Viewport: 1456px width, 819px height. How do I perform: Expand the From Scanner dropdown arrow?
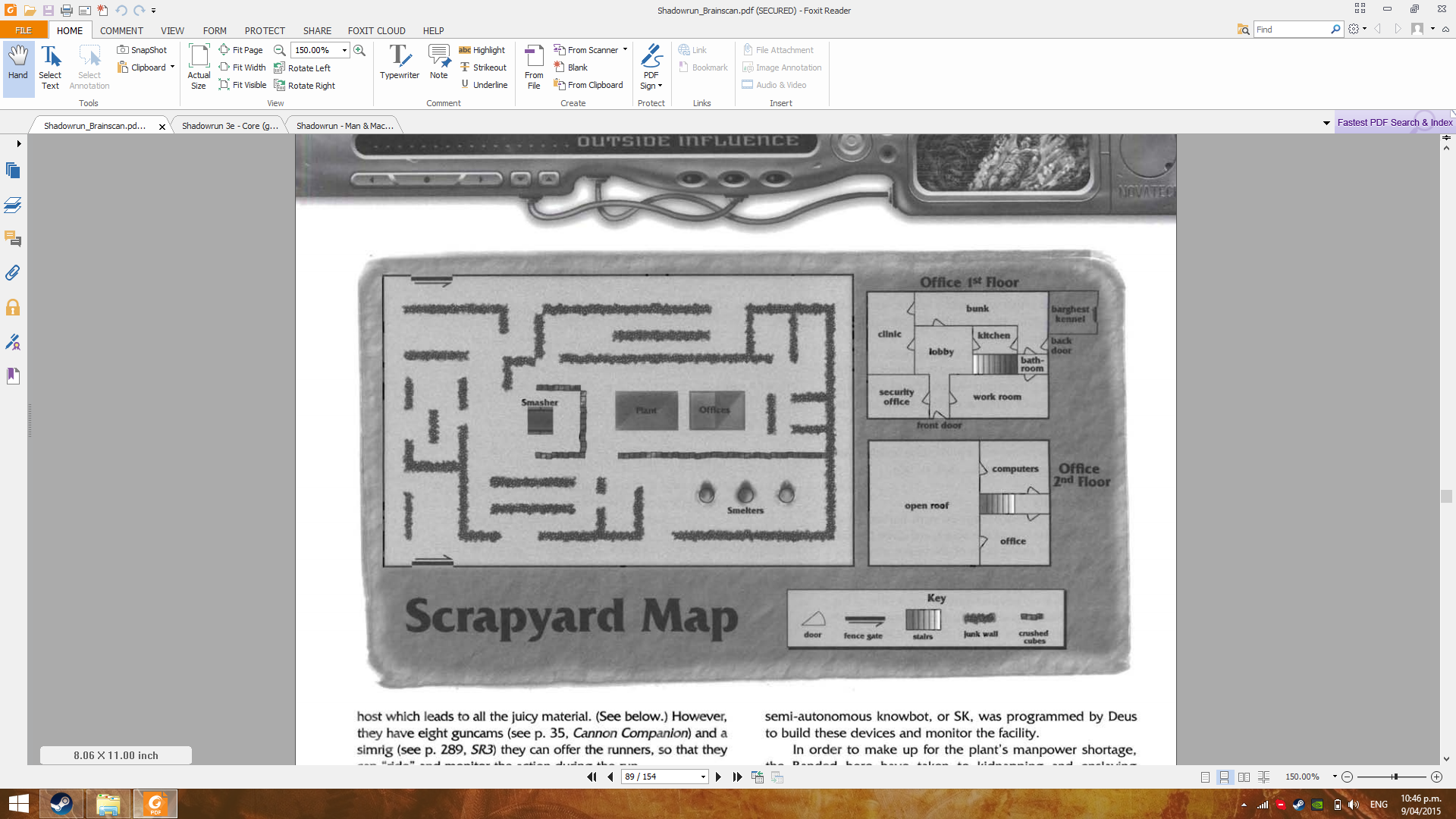click(x=625, y=50)
